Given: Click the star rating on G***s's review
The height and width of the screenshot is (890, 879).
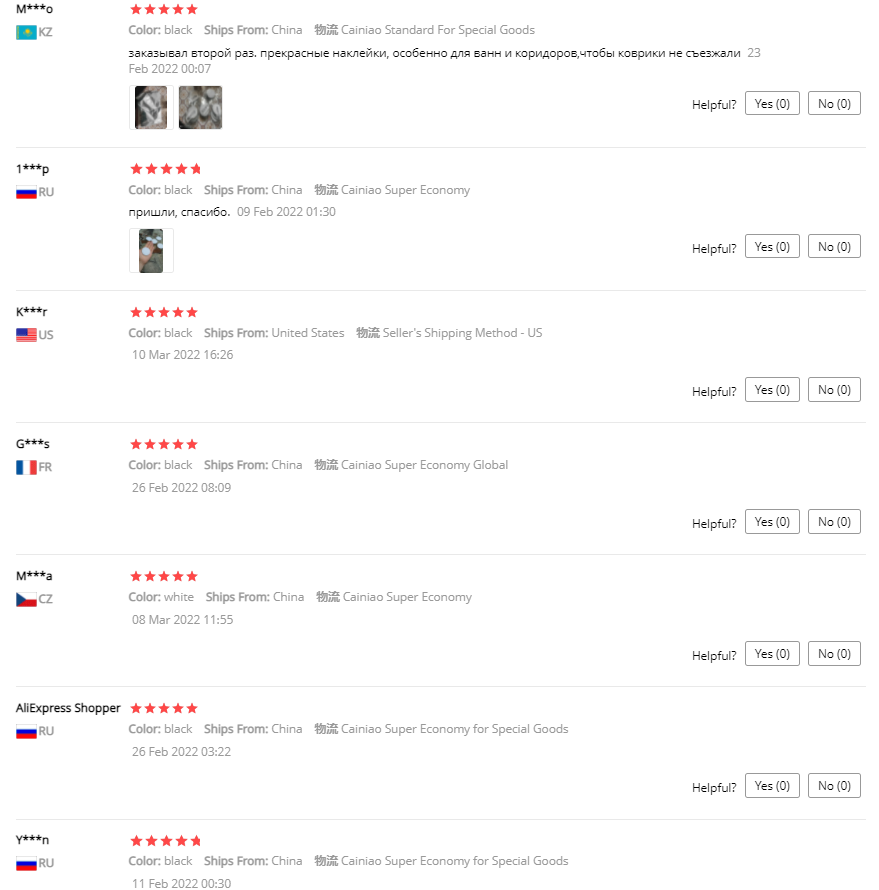Looking at the screenshot, I should coord(164,444).
